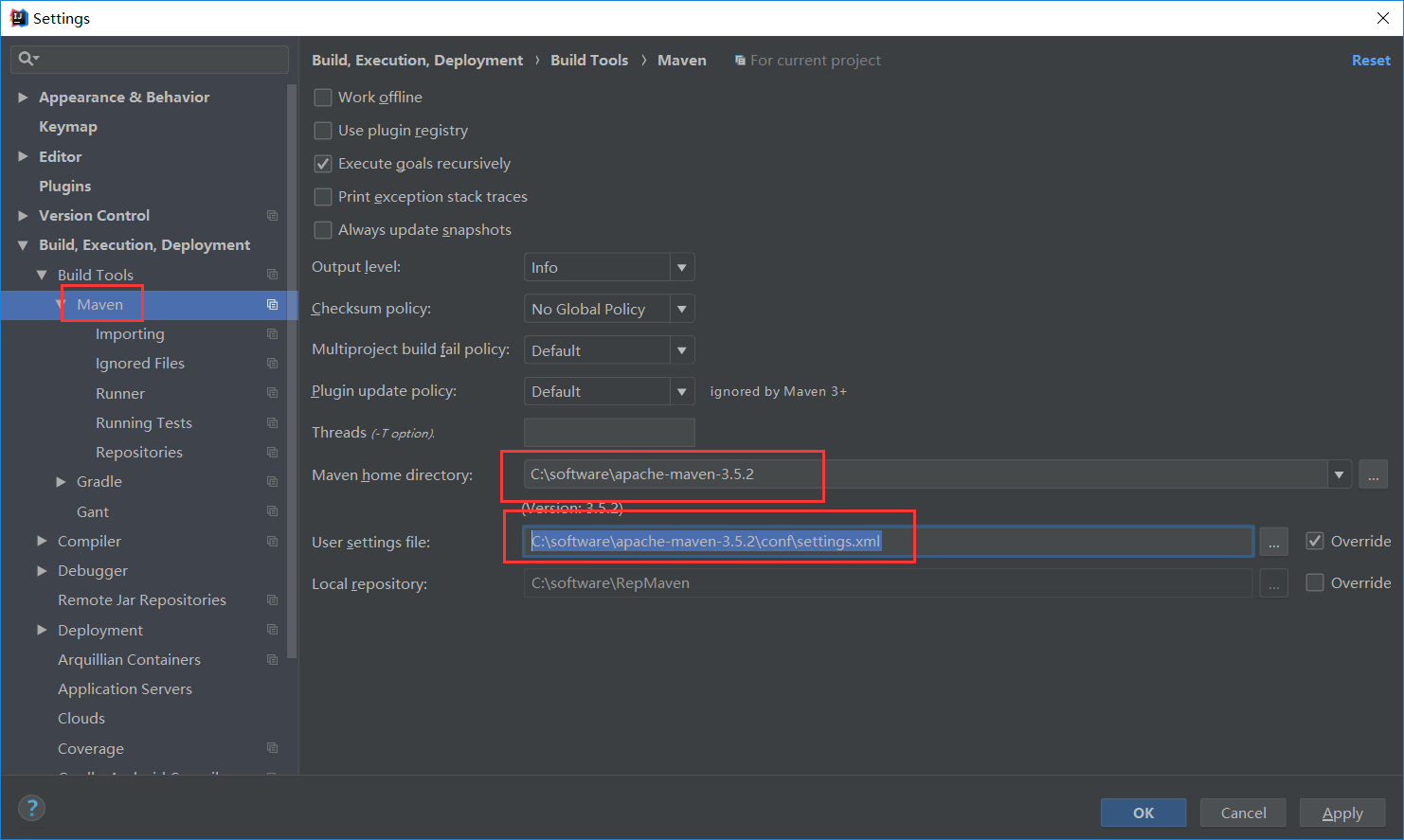Open Importing under Maven
Image resolution: width=1404 pixels, height=840 pixels.
[130, 334]
